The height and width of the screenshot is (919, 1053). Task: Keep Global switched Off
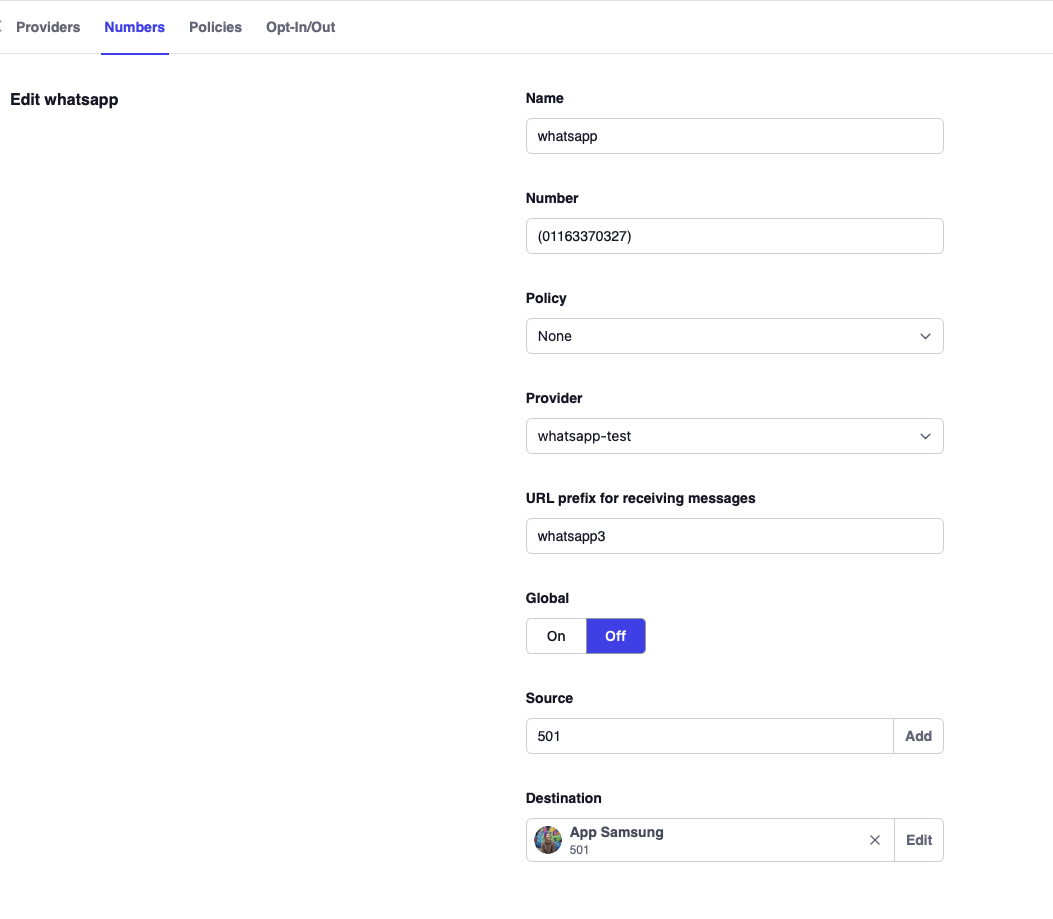tap(616, 636)
